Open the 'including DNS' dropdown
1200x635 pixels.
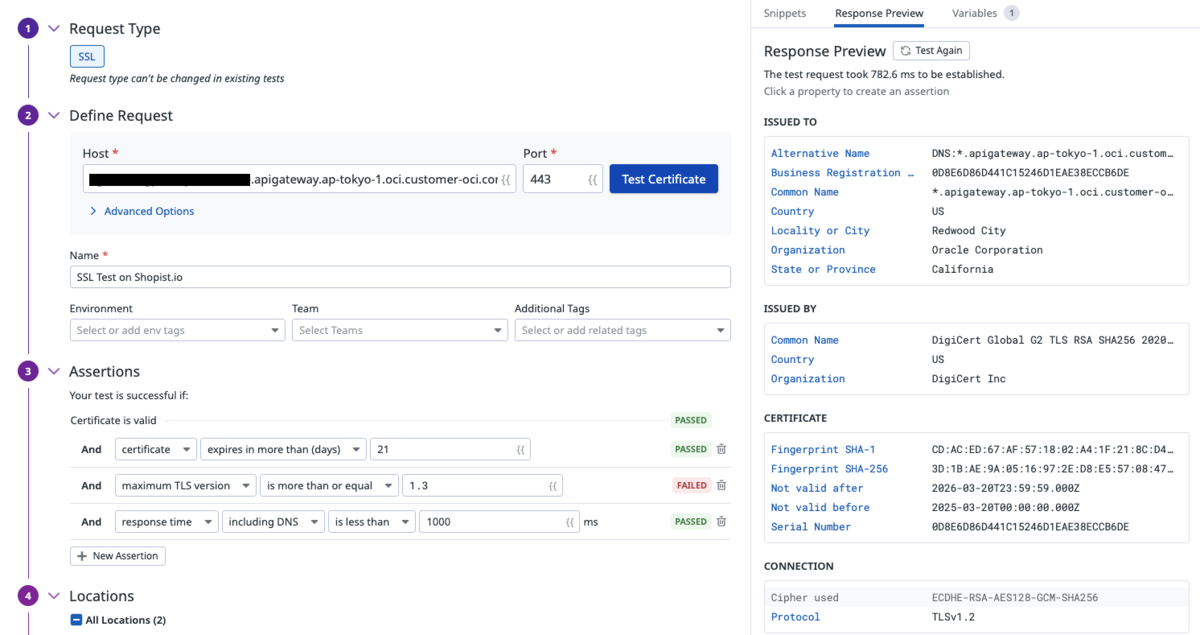tap(275, 522)
